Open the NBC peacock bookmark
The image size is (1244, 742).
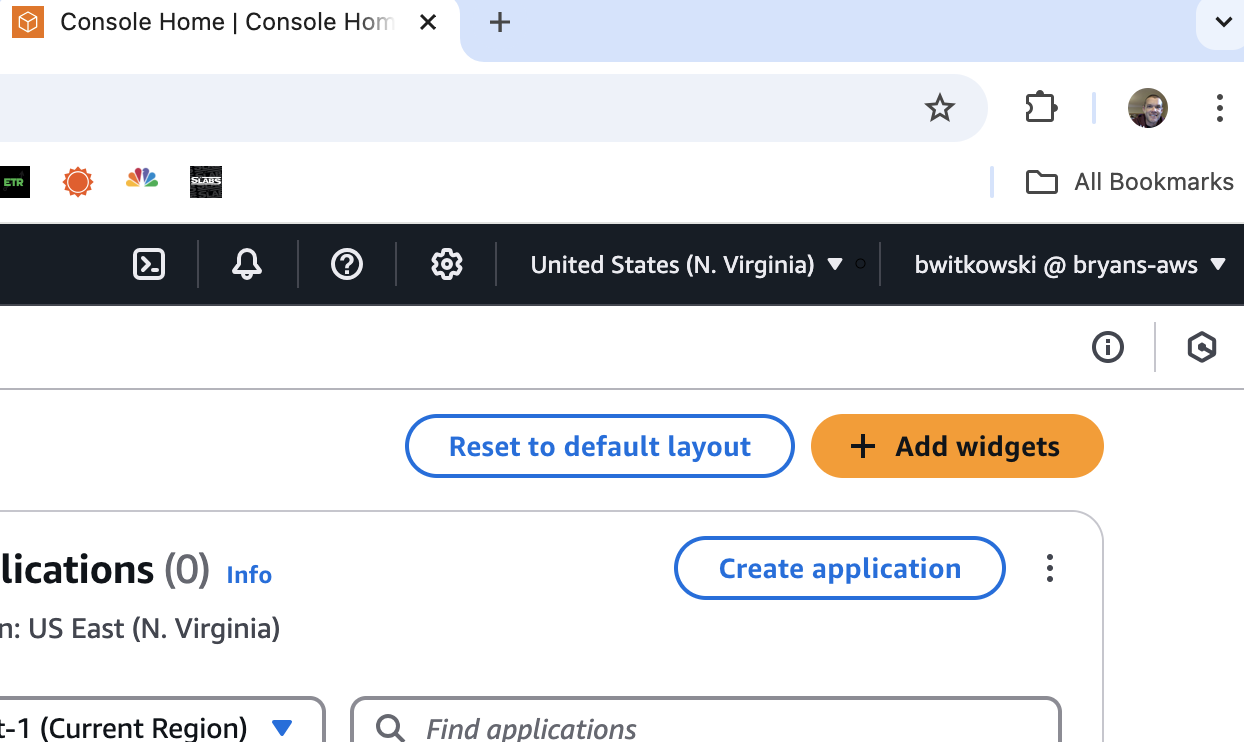(x=142, y=181)
